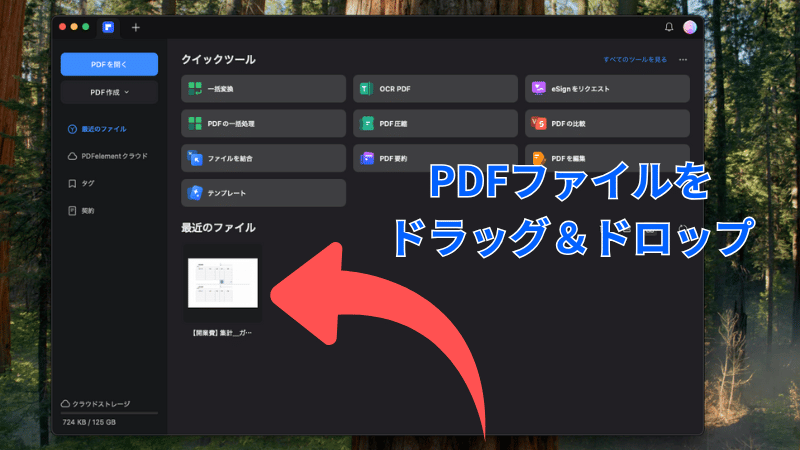Click the PDF要約 purple icon
Viewport: 800px width, 450px height.
[x=367, y=158]
